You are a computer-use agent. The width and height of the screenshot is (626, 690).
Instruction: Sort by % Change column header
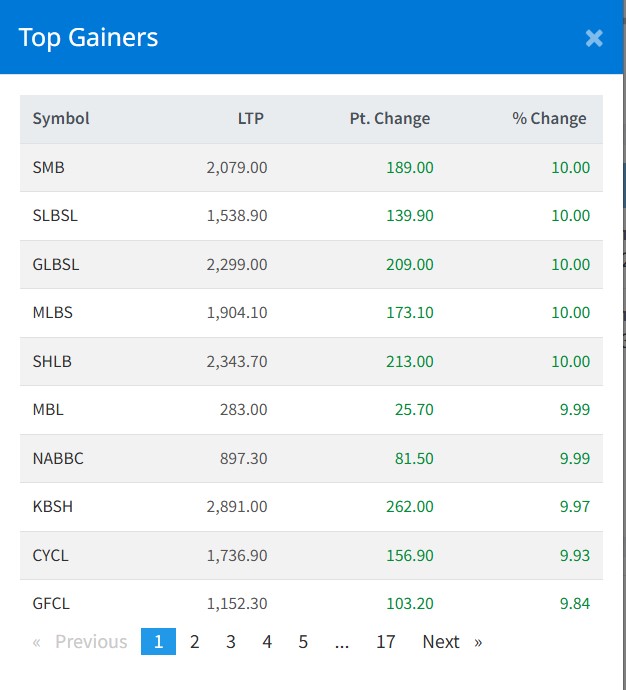click(549, 118)
